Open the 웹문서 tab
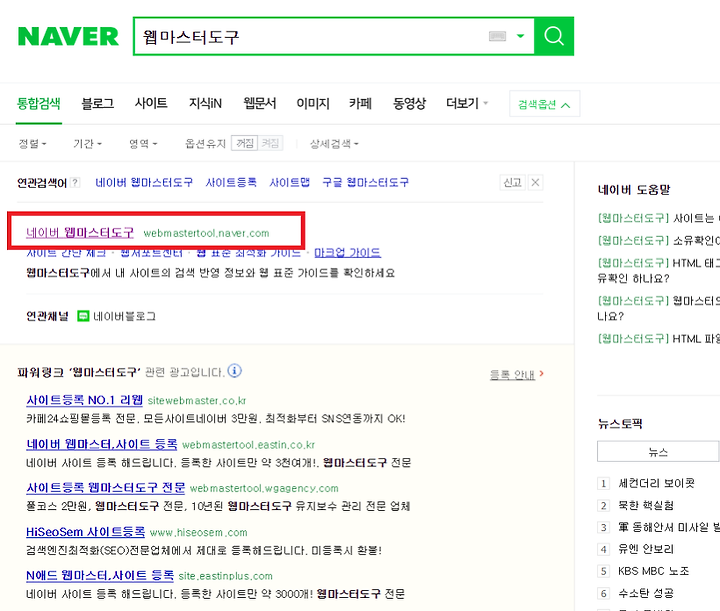 259,104
